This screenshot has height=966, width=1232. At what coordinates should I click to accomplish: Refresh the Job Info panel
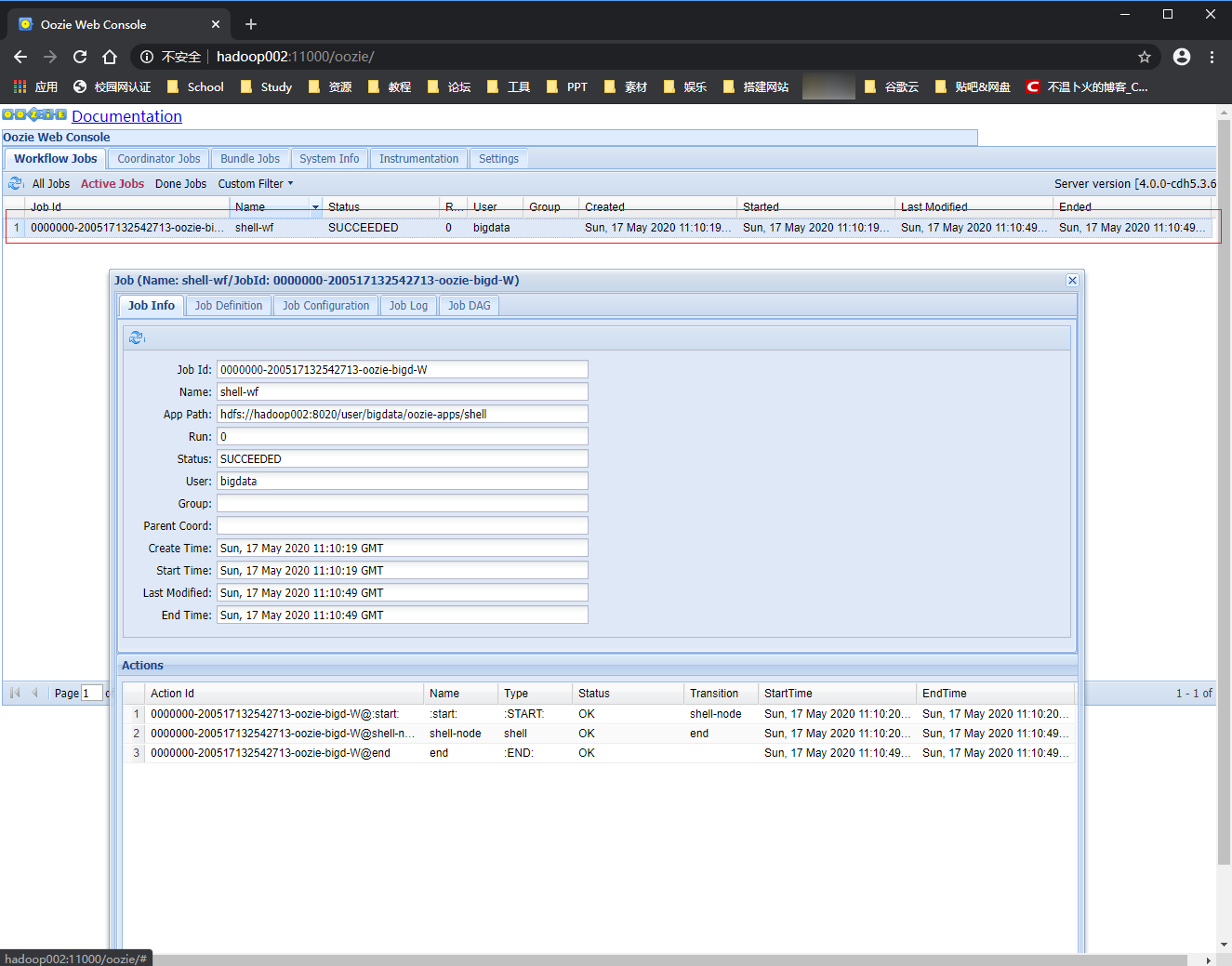137,337
